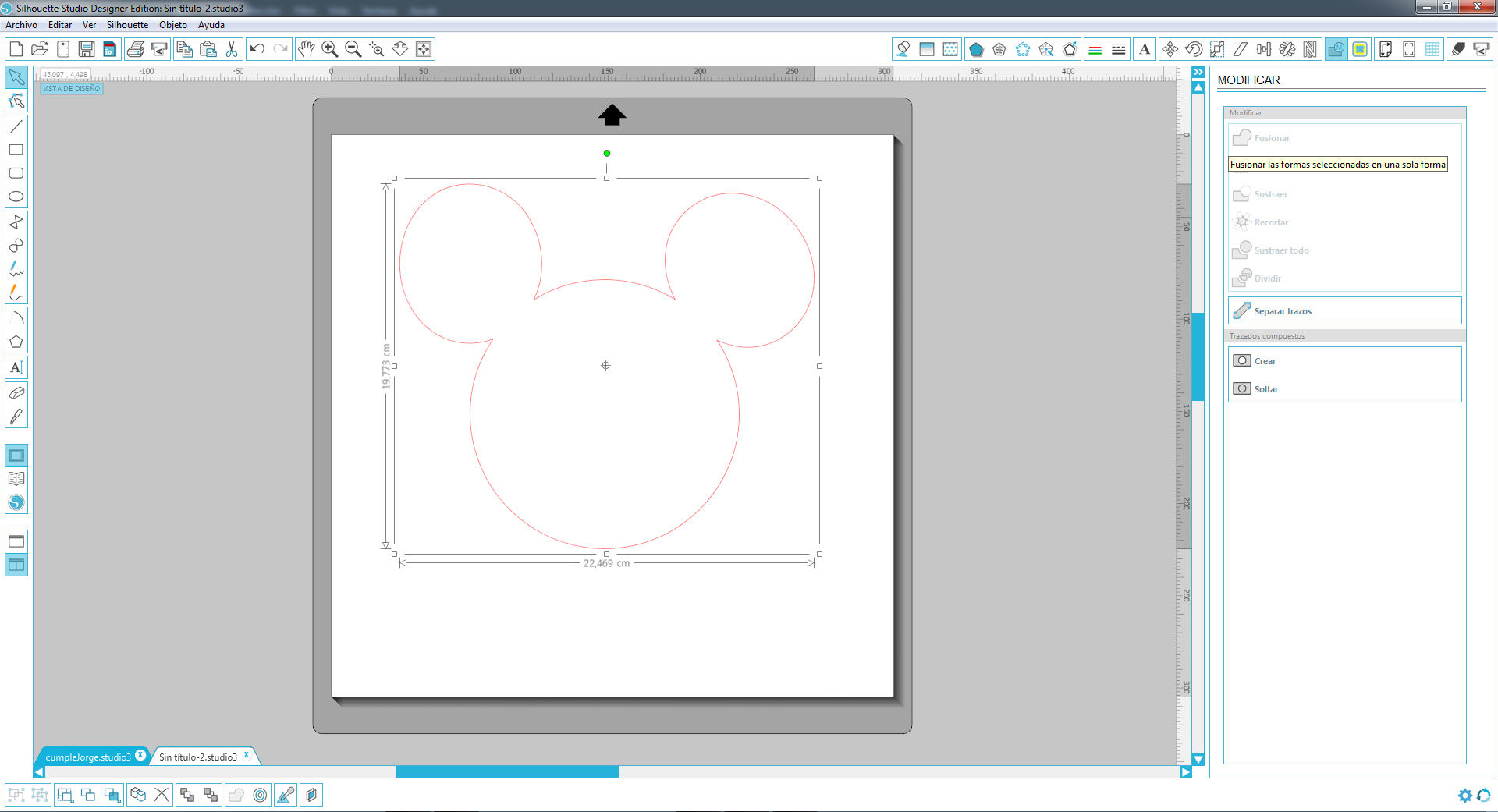Click the Dividir button

tap(1344, 278)
